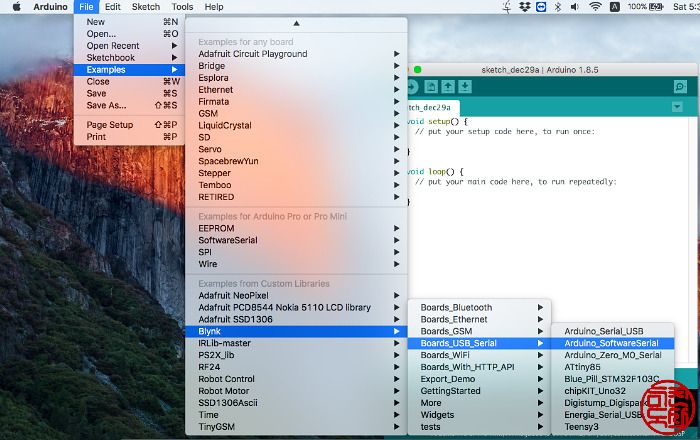Open the Wi-Fi status menu
This screenshot has height=440, width=700.
[595, 7]
